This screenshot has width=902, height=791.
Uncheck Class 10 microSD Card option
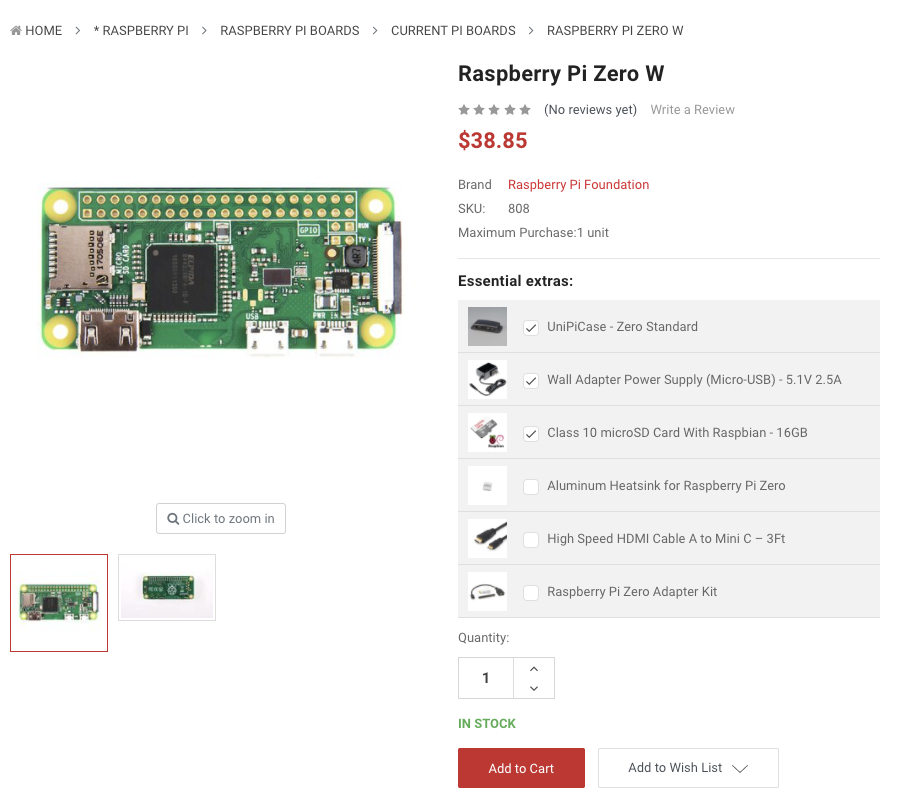click(531, 434)
